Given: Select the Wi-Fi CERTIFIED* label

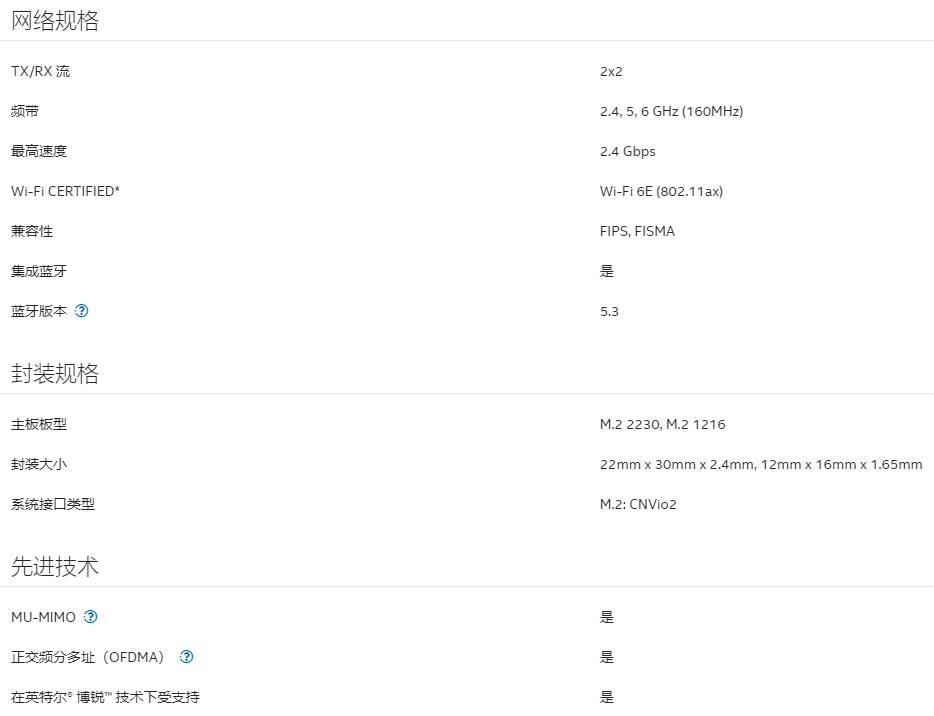Looking at the screenshot, I should (65, 191).
